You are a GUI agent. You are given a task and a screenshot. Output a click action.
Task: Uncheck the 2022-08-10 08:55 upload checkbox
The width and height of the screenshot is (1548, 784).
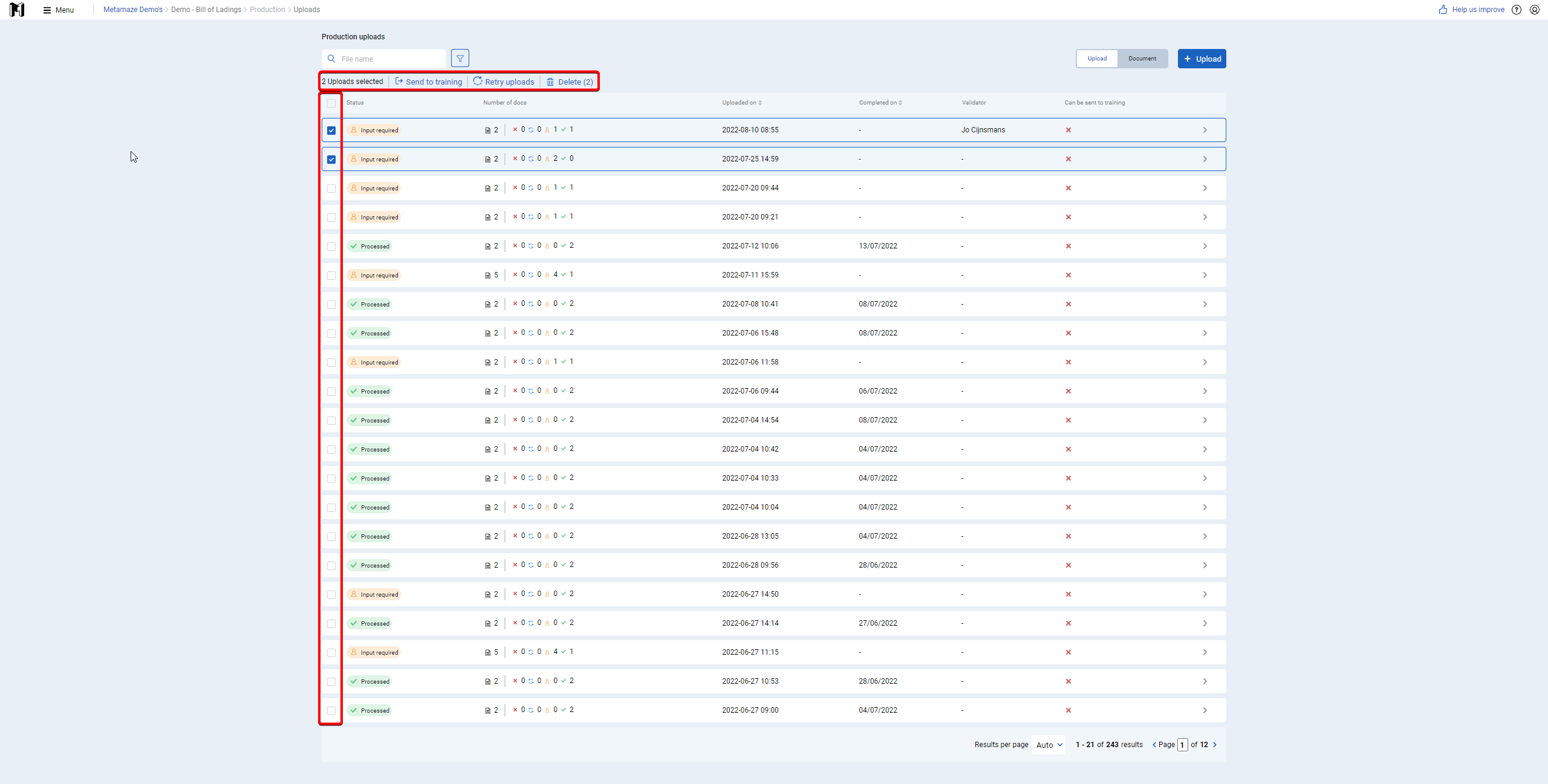click(x=331, y=131)
